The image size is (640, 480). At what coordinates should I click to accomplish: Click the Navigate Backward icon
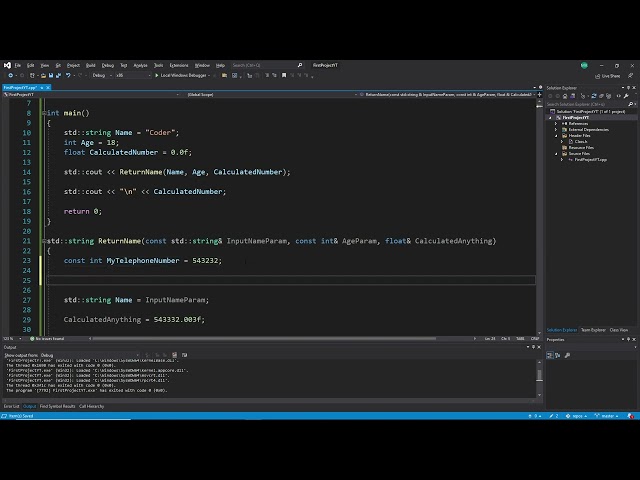[x=11, y=76]
